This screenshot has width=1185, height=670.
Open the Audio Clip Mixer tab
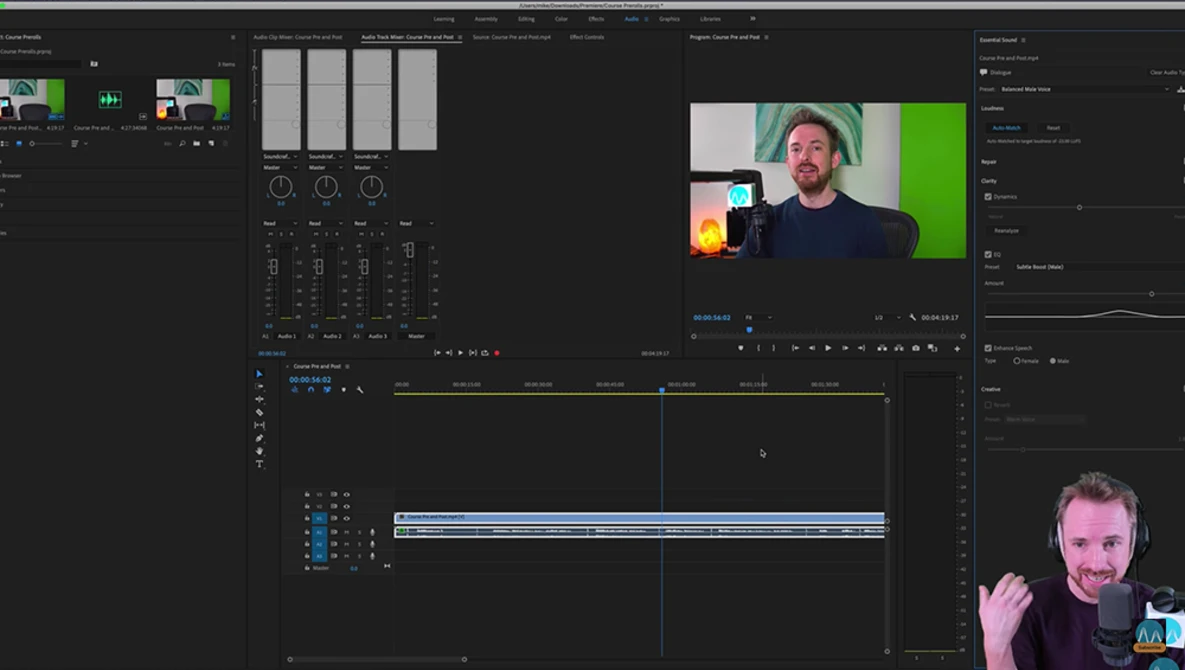[x=298, y=37]
